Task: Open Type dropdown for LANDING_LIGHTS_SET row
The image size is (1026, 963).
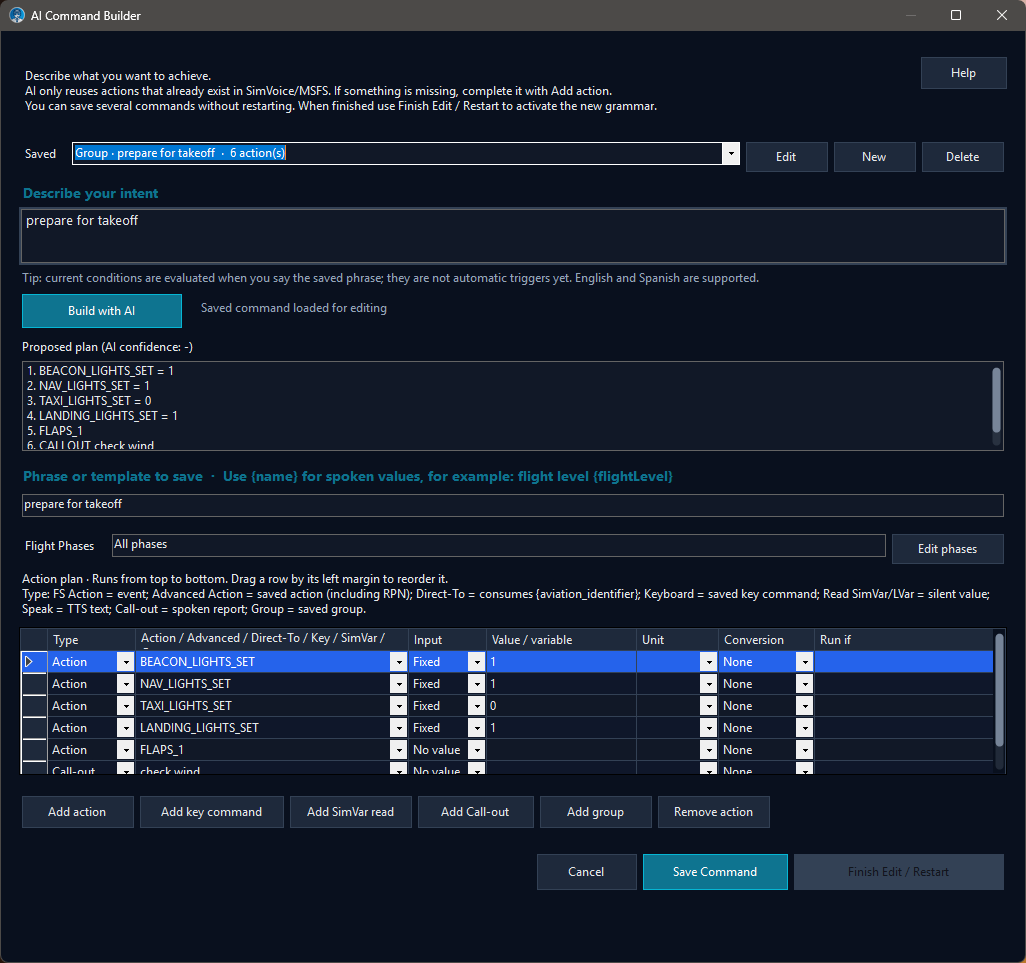Action: (x=126, y=728)
